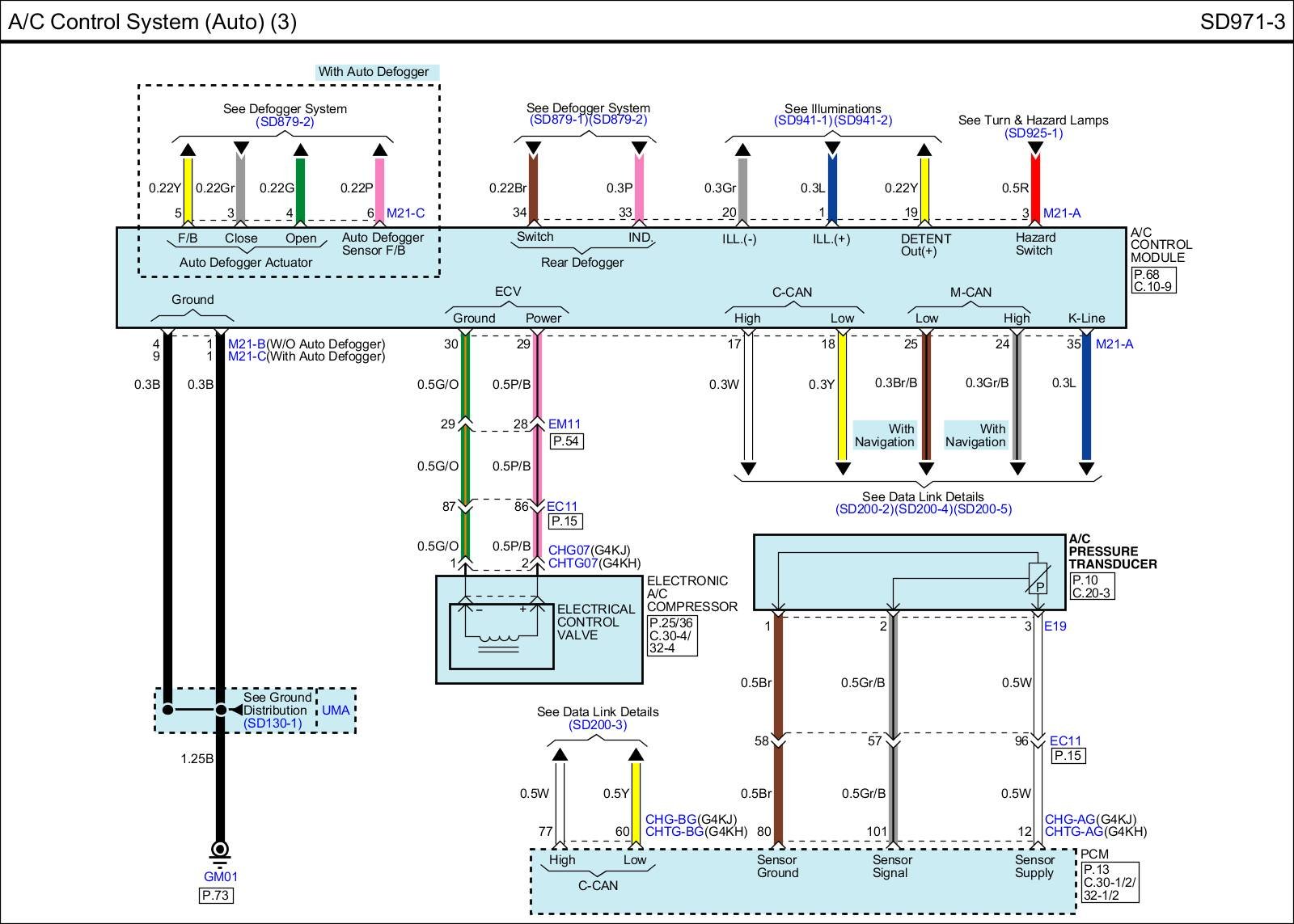Screen dimensions: 1294x924
Task: Follow the SD130-1 ground distribution link
Action: [x=273, y=723]
